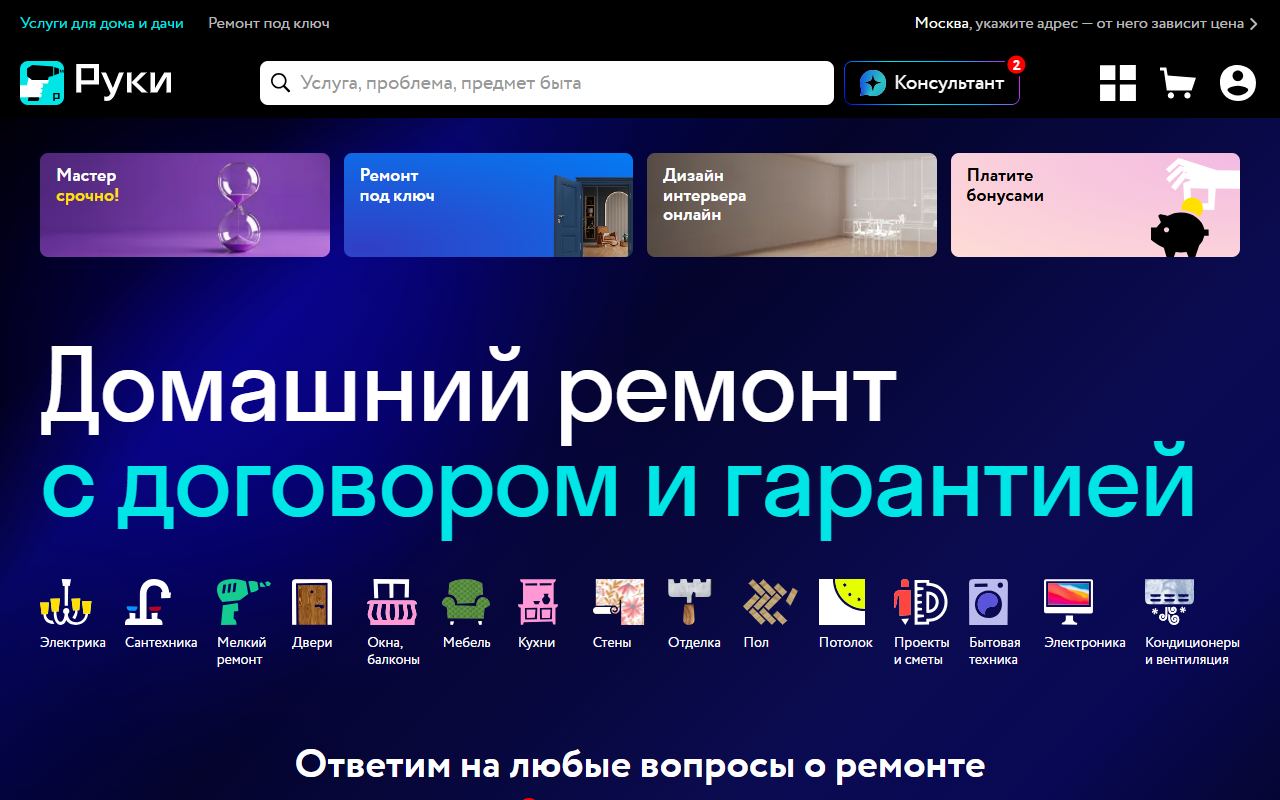This screenshot has height=800, width=1280.
Task: Open Дизайн интерьера онлайн banner
Action: (x=792, y=205)
